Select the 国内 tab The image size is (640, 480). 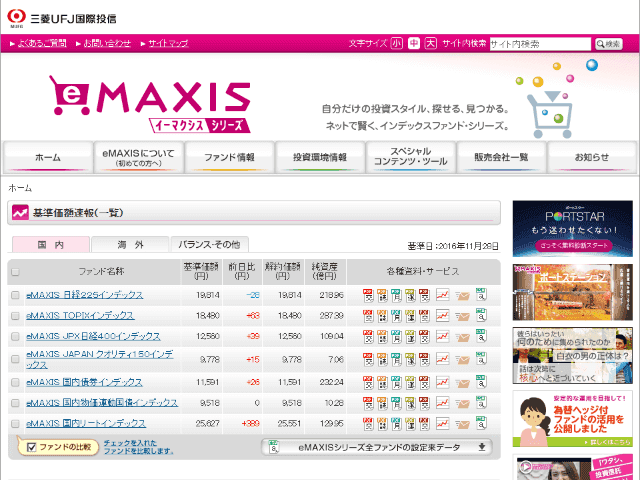(51, 244)
